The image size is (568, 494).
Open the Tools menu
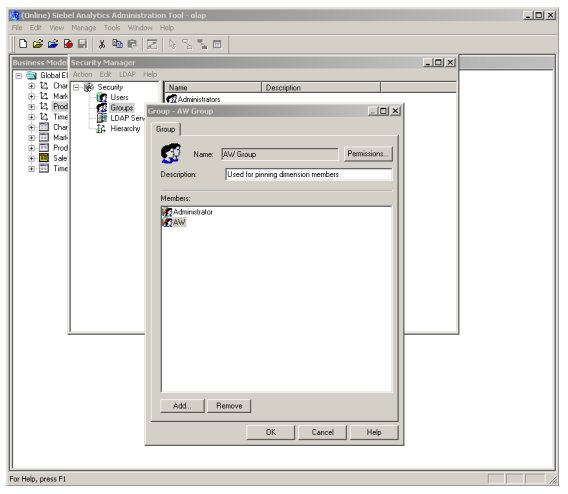coord(112,28)
